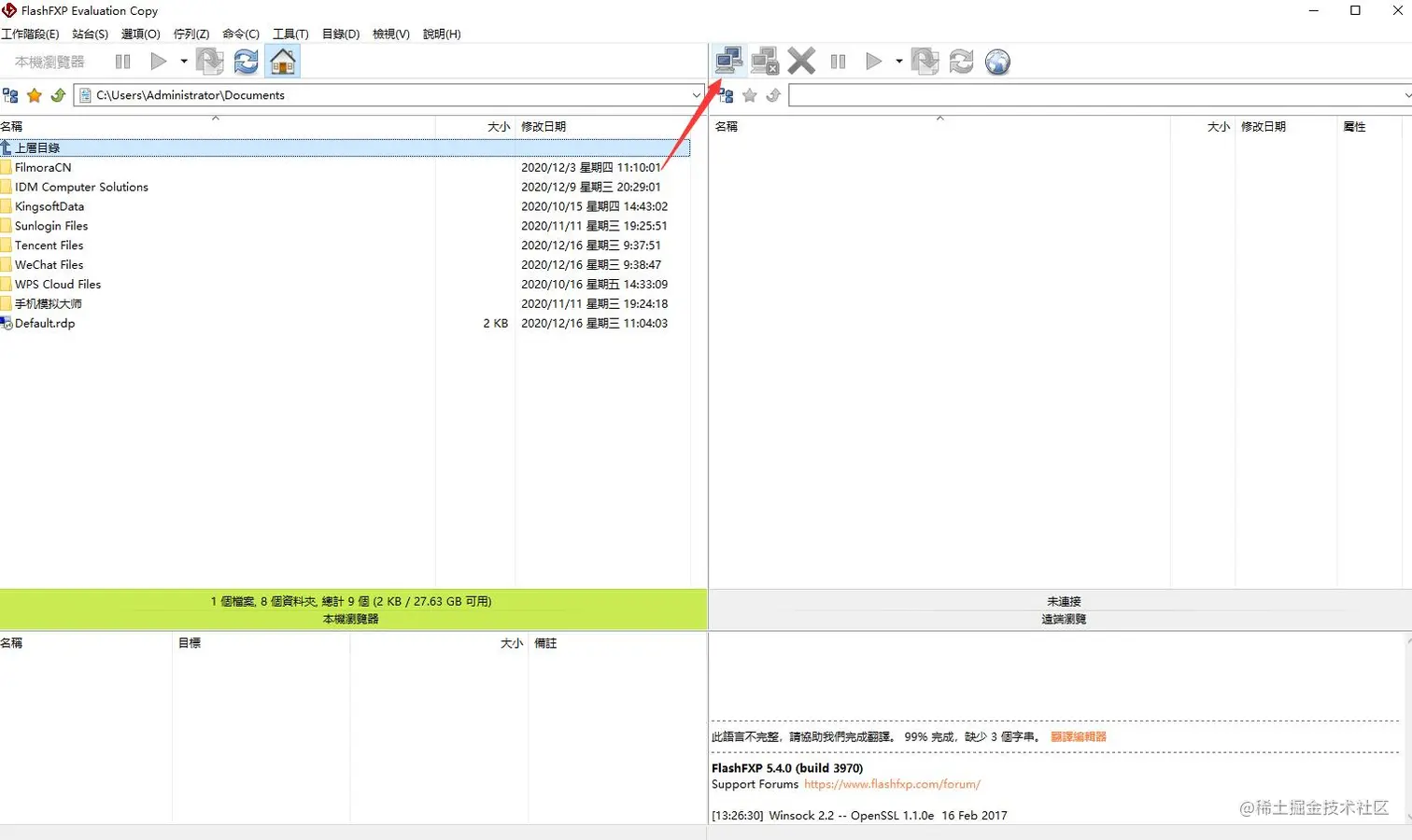
Task: Click the green local status bar file summary
Action: tap(351, 601)
